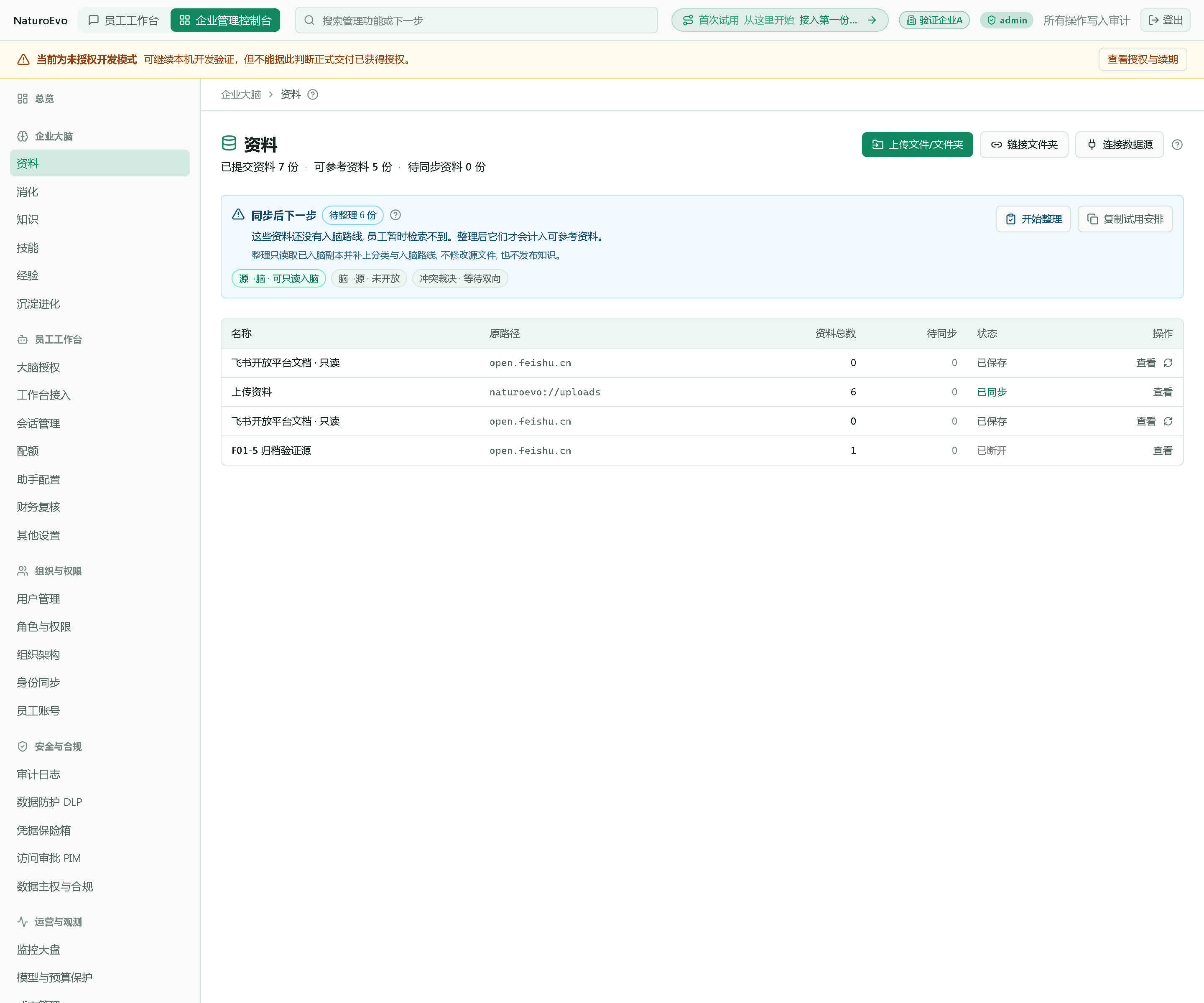Click 冲突裁决 · 等待双向 chip
Image resolution: width=1204 pixels, height=1003 pixels.
click(x=460, y=279)
